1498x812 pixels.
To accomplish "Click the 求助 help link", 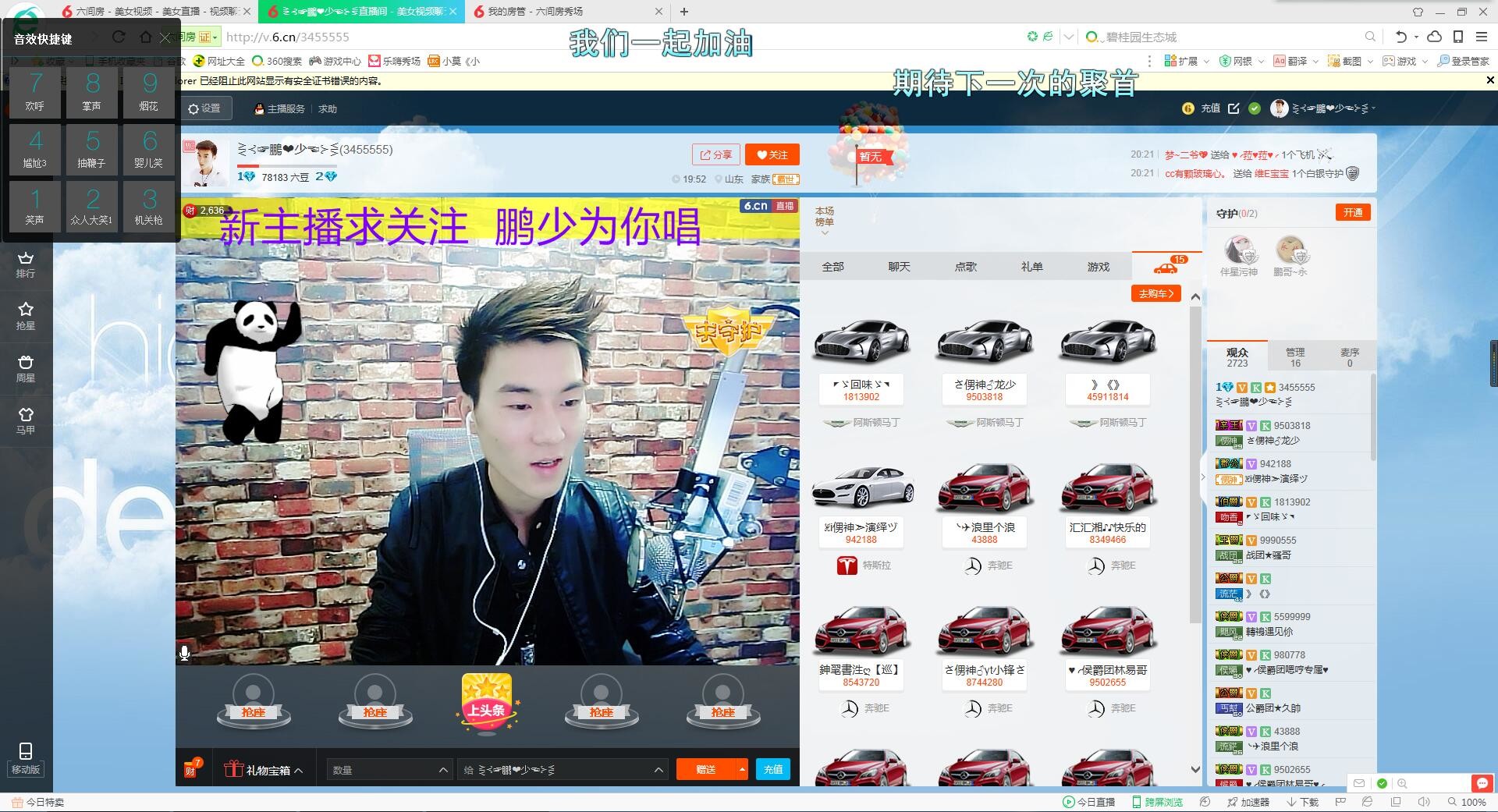I will point(328,109).
